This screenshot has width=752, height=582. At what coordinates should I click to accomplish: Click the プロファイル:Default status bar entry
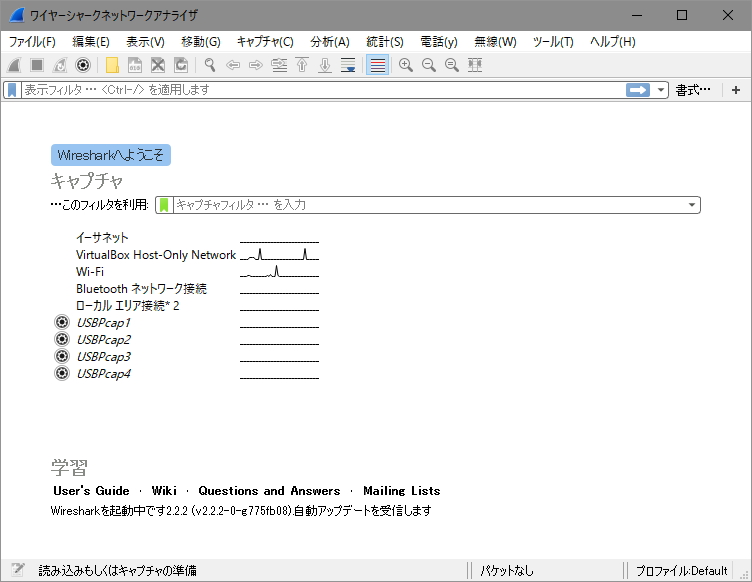[681, 570]
